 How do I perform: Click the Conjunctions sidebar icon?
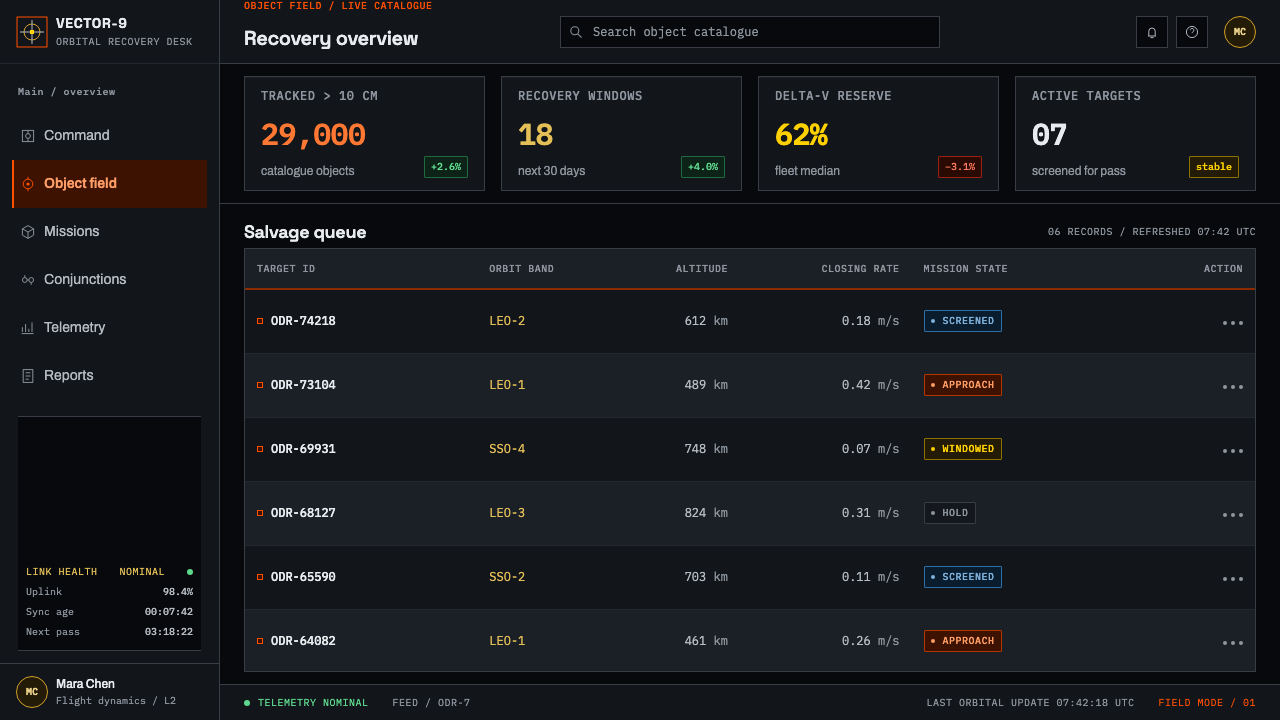28,280
